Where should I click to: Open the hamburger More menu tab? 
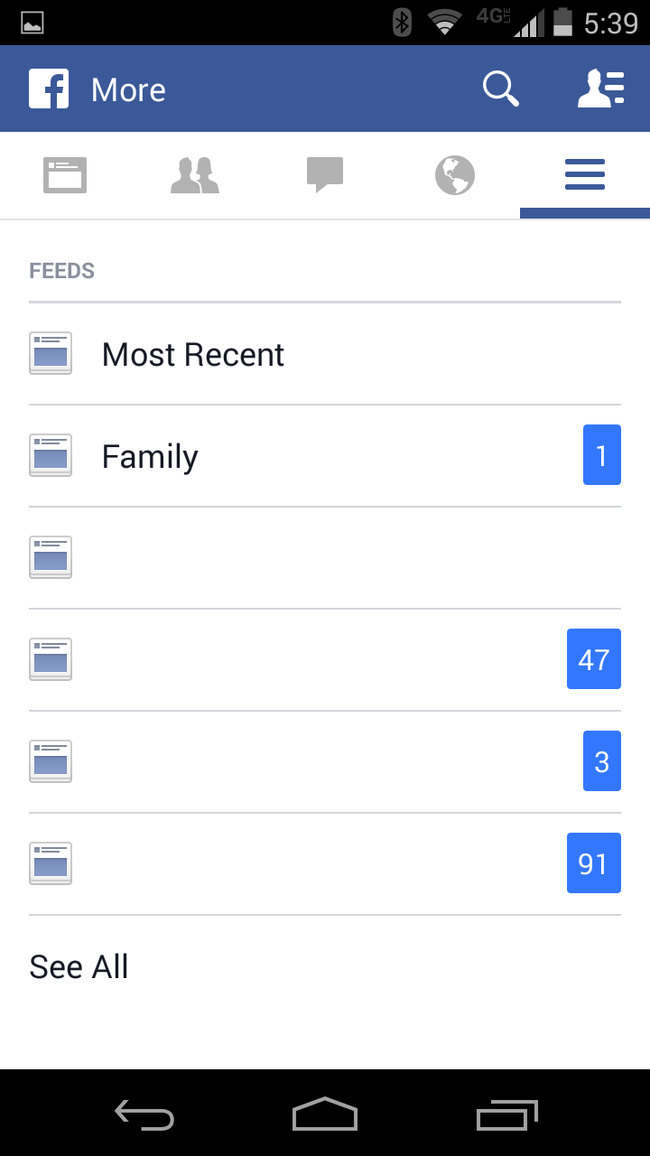click(x=584, y=175)
